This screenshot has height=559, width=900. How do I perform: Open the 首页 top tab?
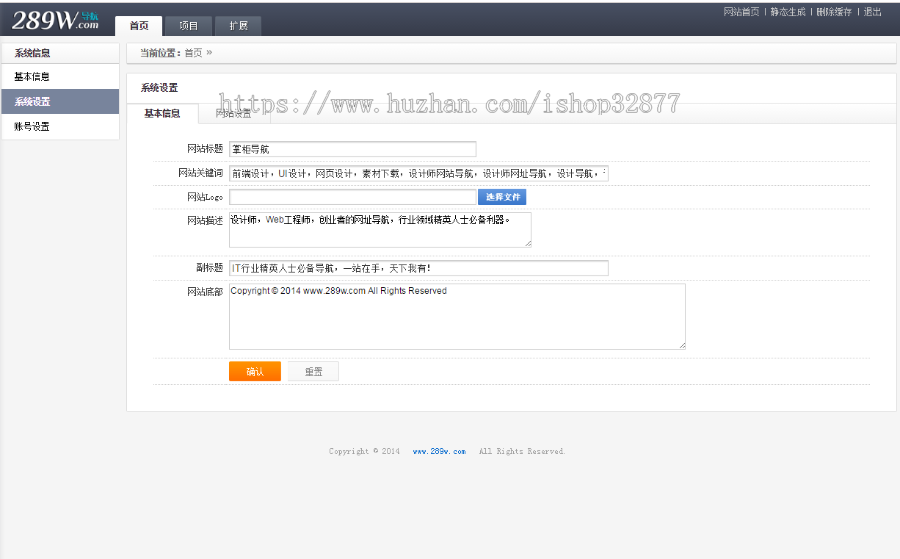[x=139, y=26]
